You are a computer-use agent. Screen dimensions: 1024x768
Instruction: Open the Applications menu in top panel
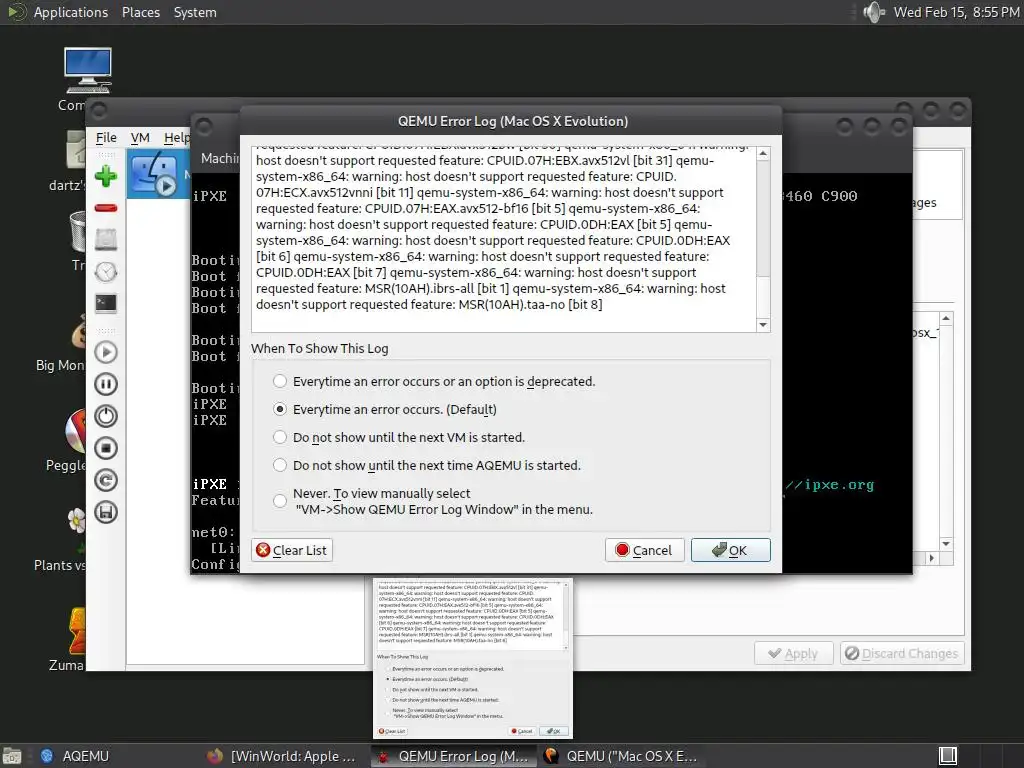point(71,12)
